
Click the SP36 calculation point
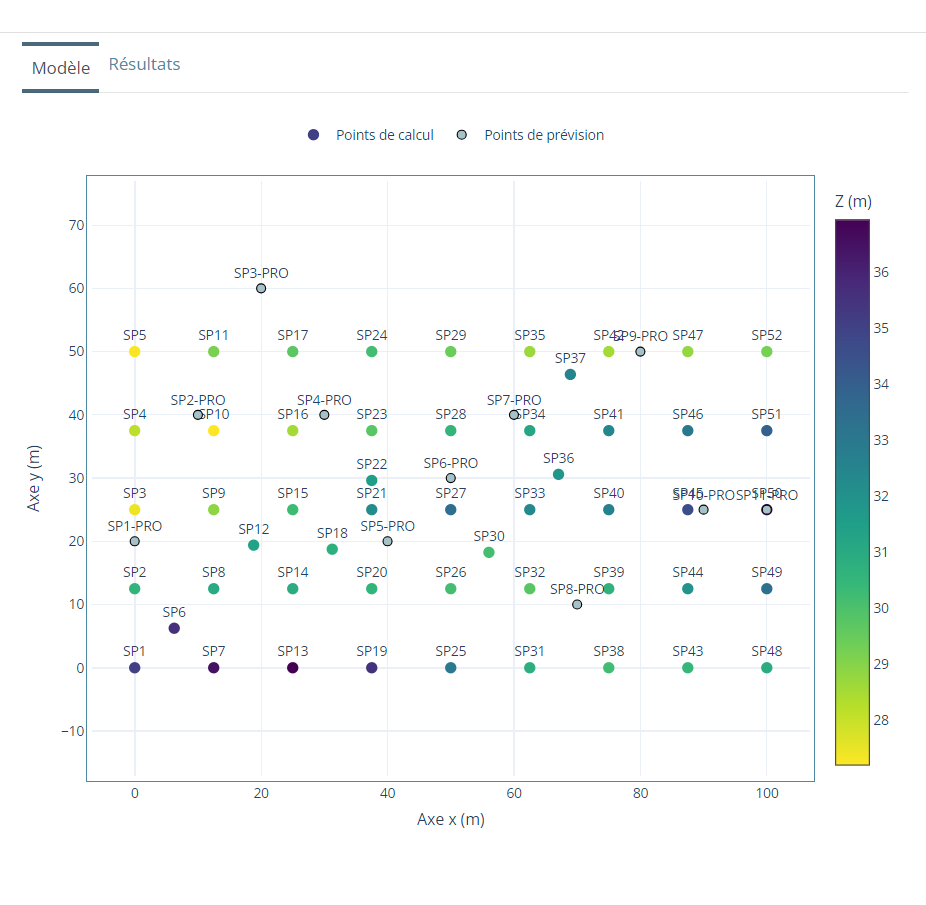coord(558,474)
